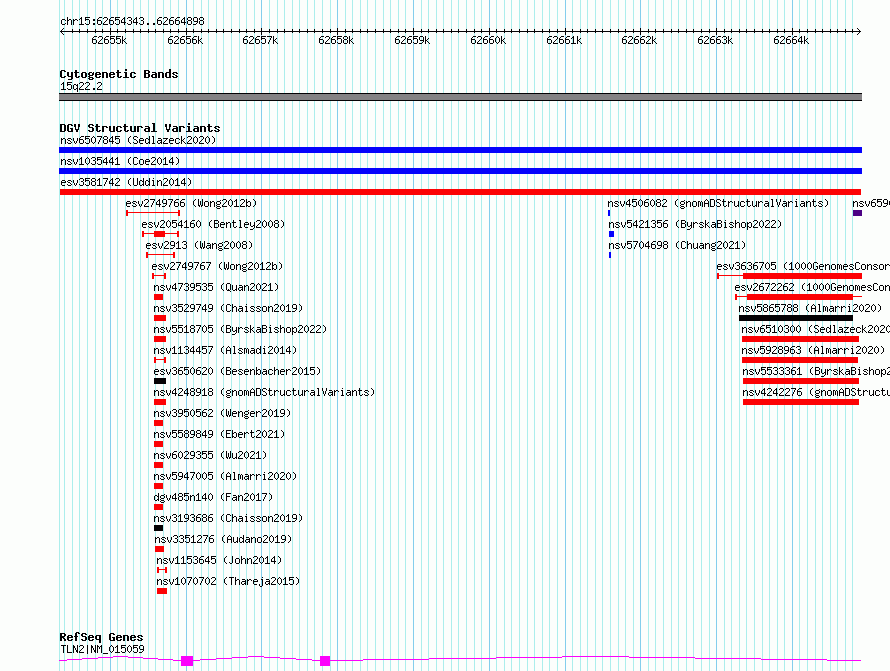Click the blue bar of nsv6507845
The height and width of the screenshot is (671, 890).
(x=460, y=150)
